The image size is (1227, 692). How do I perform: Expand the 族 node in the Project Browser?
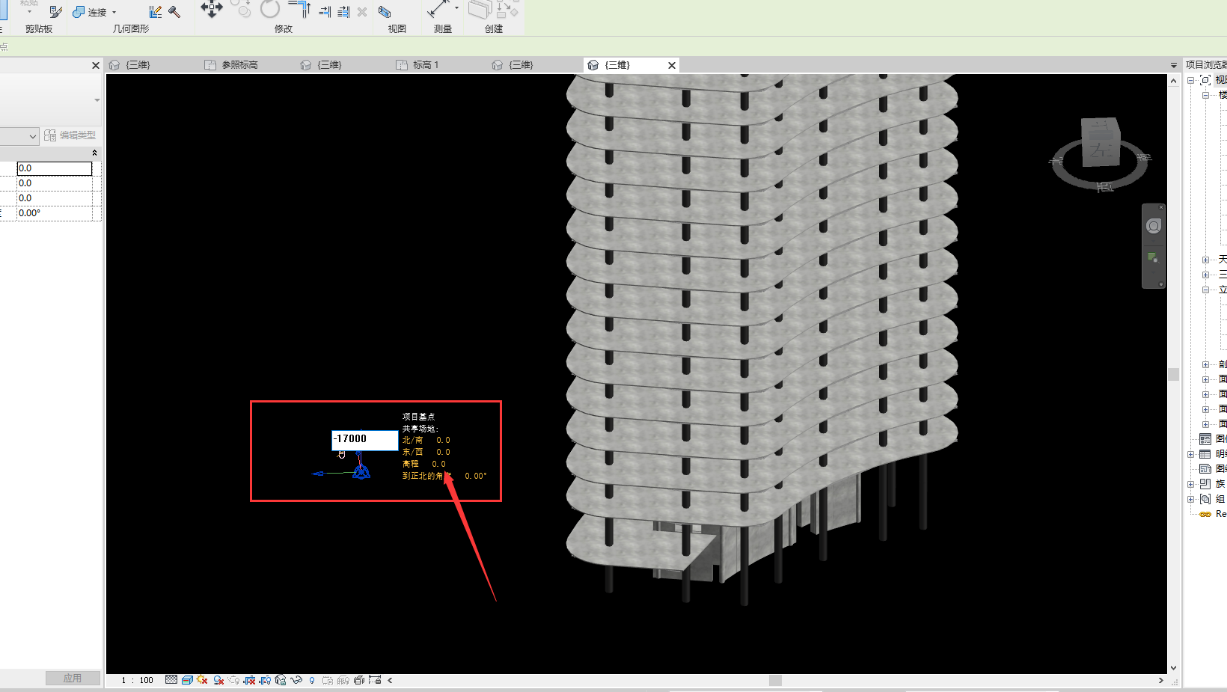coord(1191,484)
